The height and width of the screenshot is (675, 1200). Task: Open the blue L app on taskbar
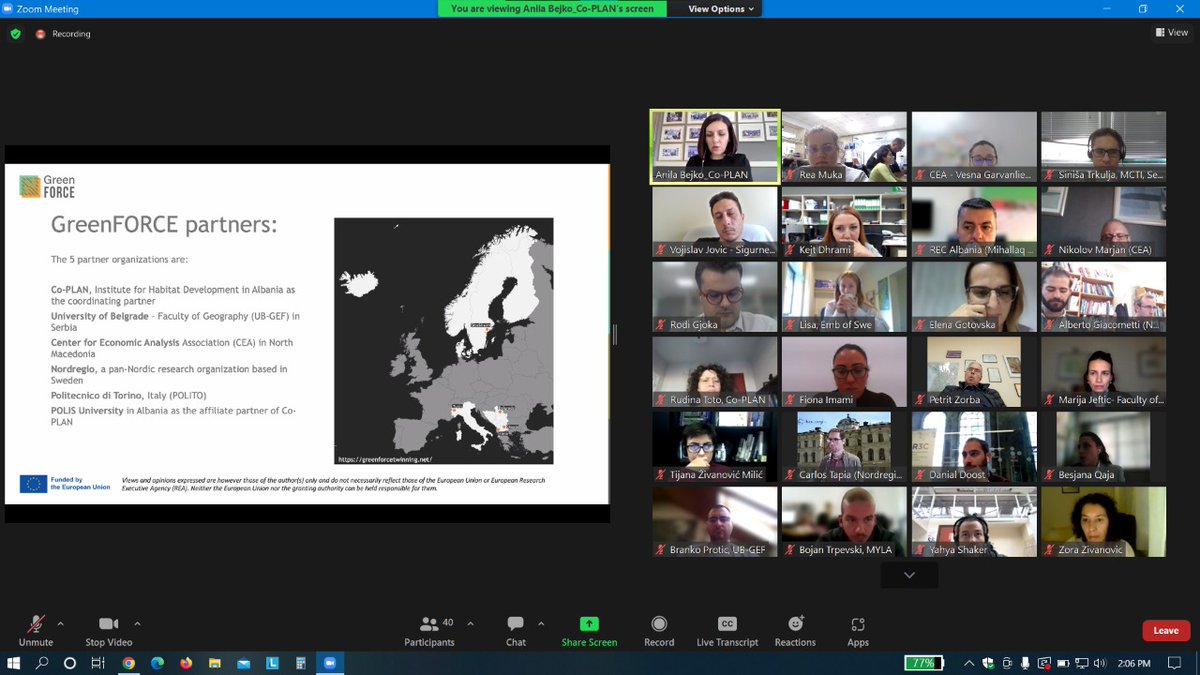click(x=271, y=662)
